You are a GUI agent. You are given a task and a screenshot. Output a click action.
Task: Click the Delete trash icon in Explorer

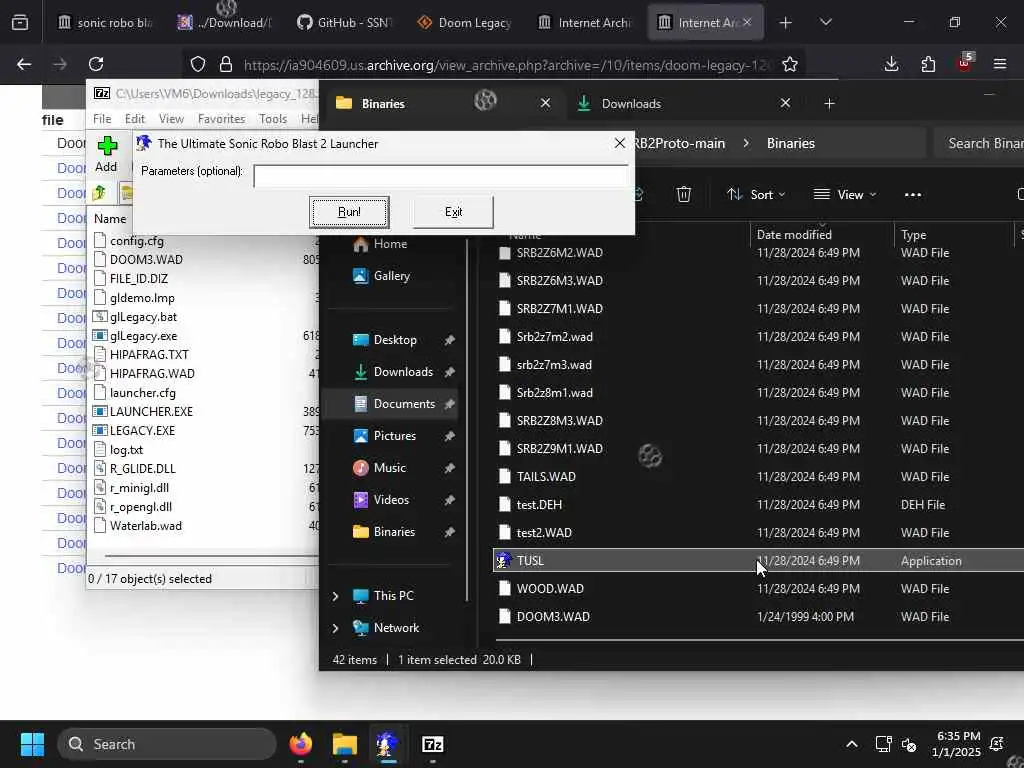coord(684,194)
